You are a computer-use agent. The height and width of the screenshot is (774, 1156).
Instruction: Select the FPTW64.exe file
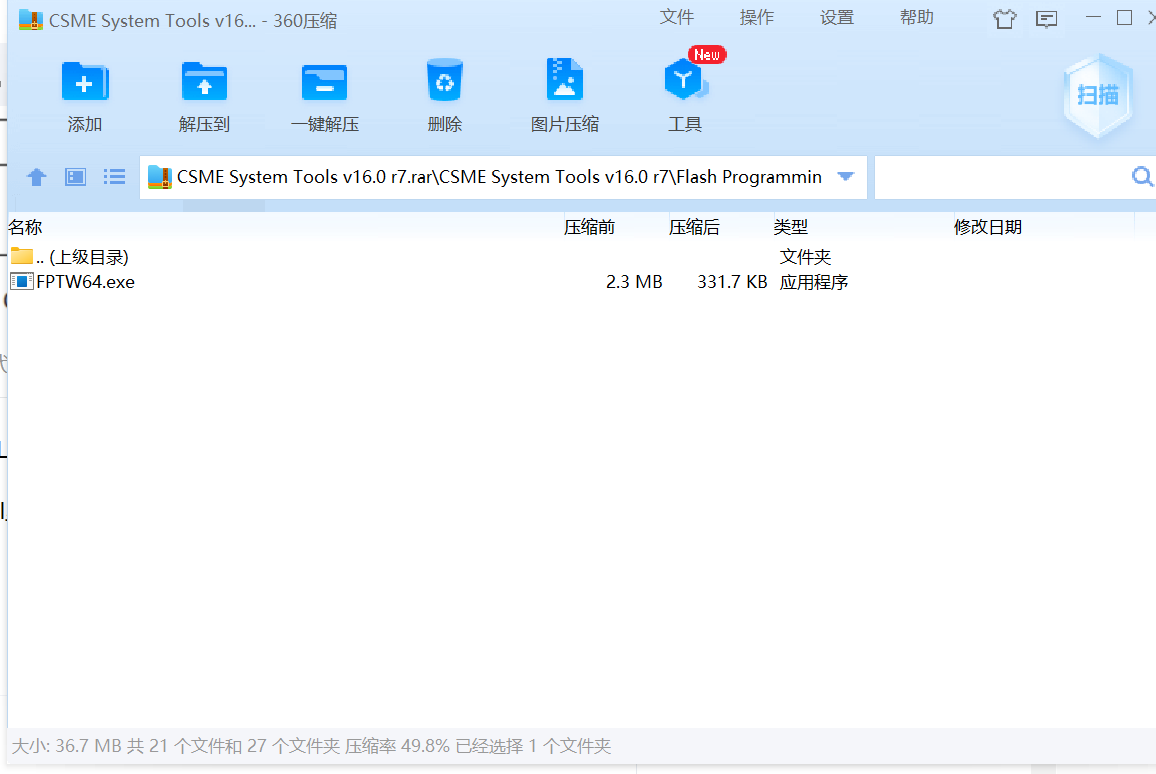click(x=72, y=282)
